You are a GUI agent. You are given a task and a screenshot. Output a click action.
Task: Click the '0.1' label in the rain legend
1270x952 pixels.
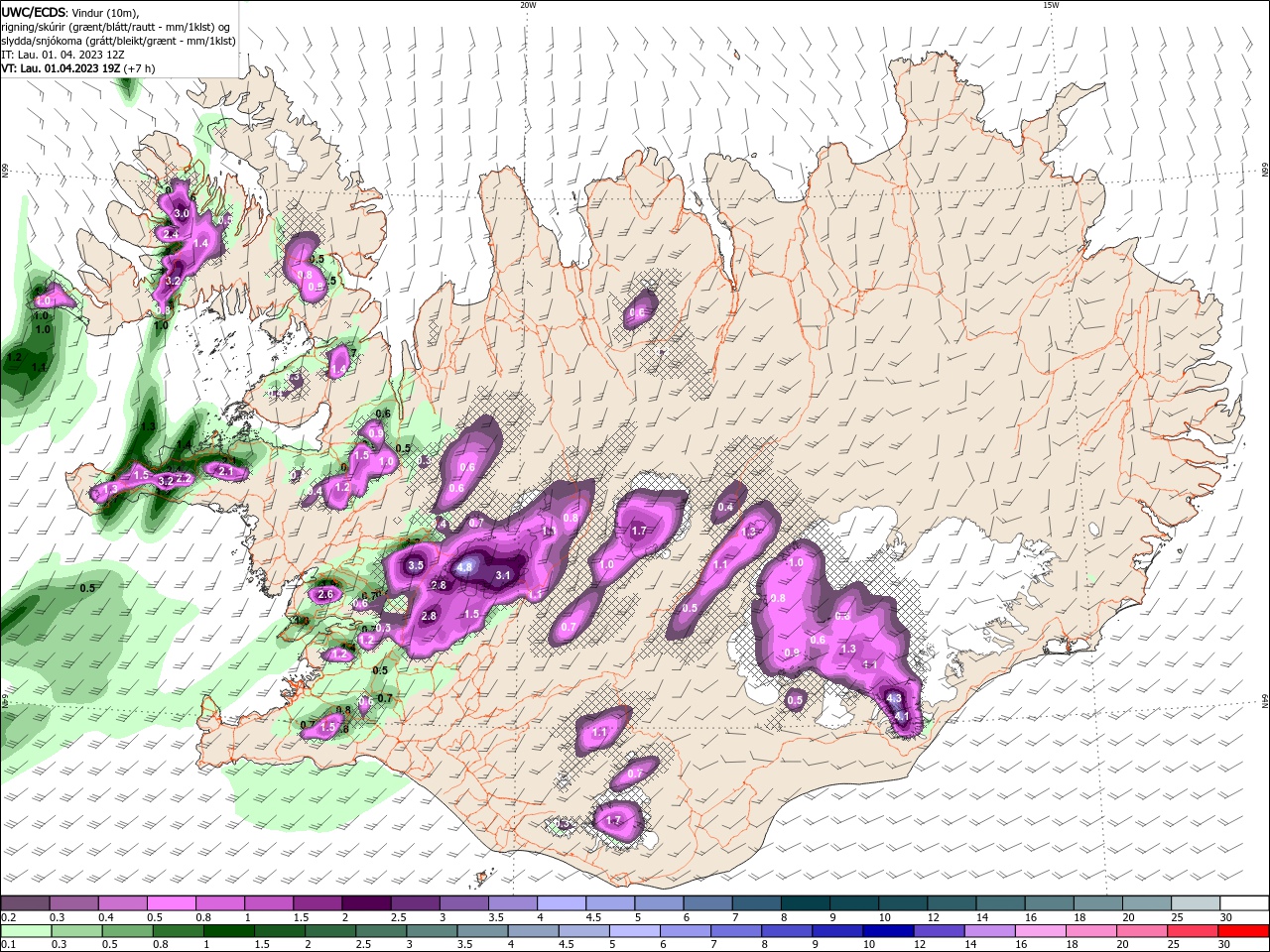coord(8,945)
